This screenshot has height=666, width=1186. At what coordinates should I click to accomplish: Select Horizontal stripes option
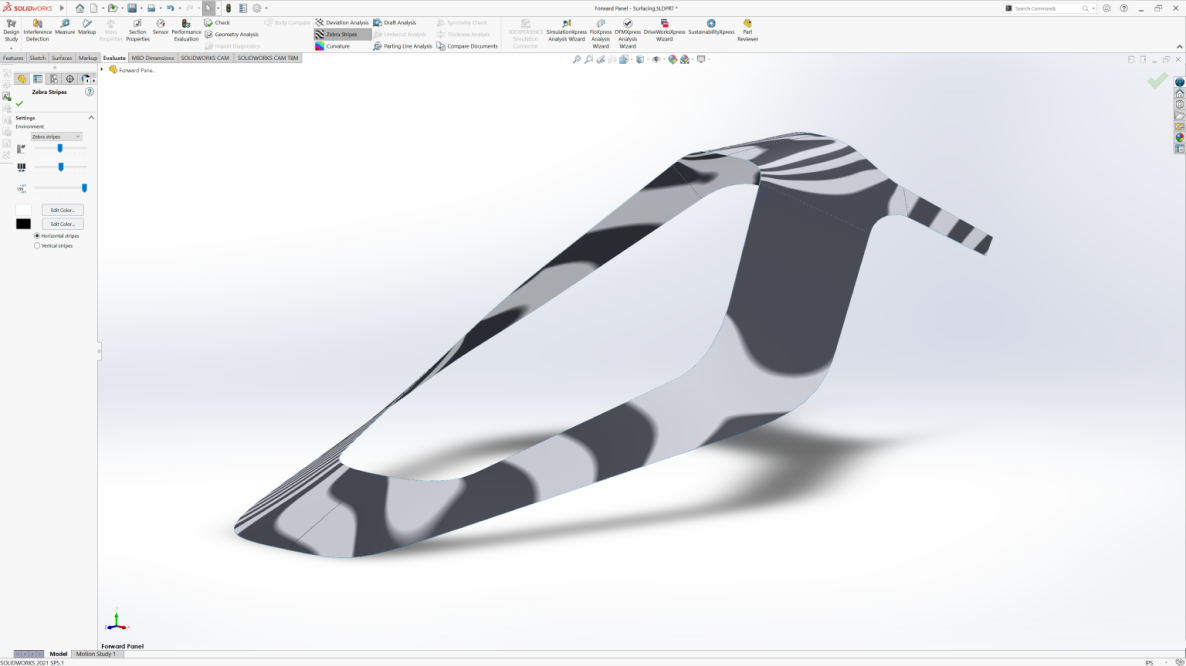coord(37,236)
